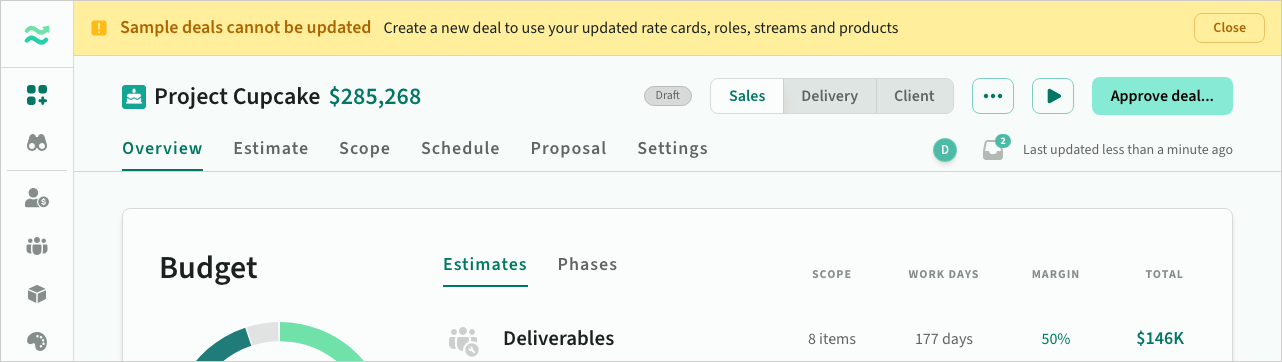This screenshot has width=1282, height=362.
Task: Open the three-dots more options menu
Action: click(993, 96)
